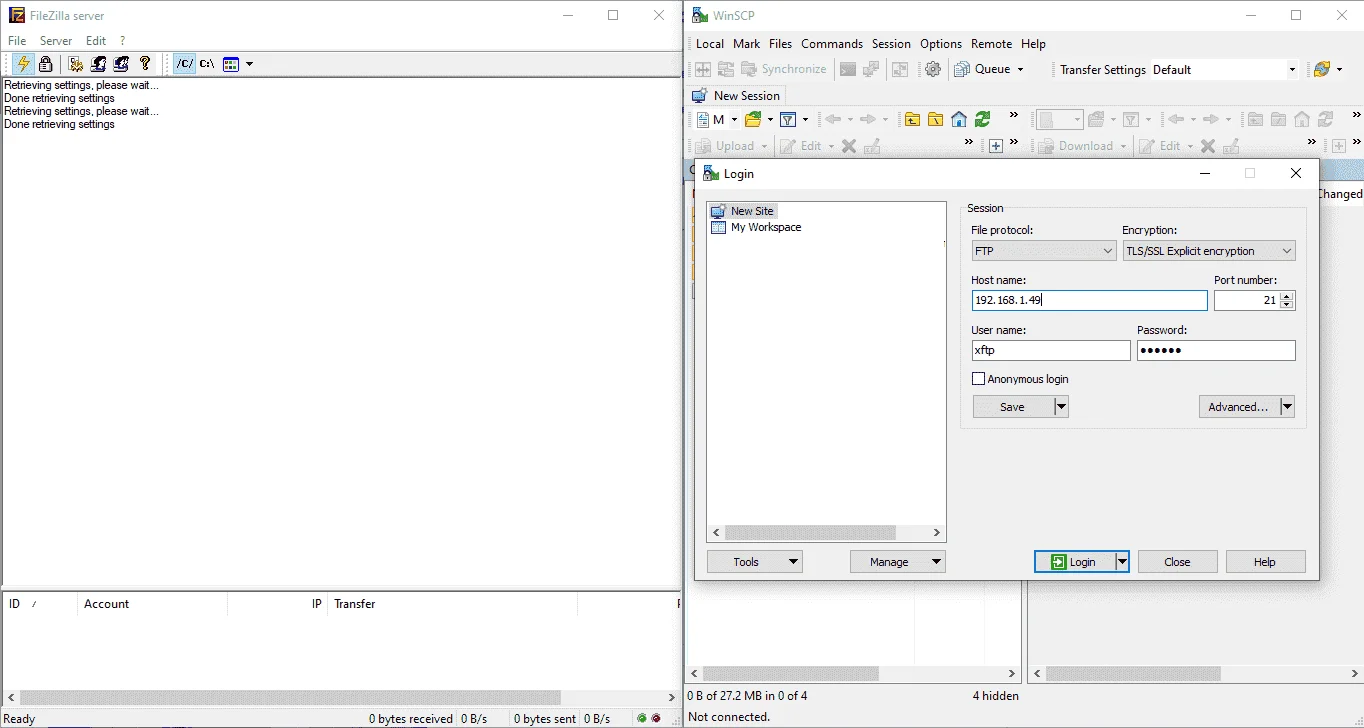Open the File menu in FileZilla server

17,41
